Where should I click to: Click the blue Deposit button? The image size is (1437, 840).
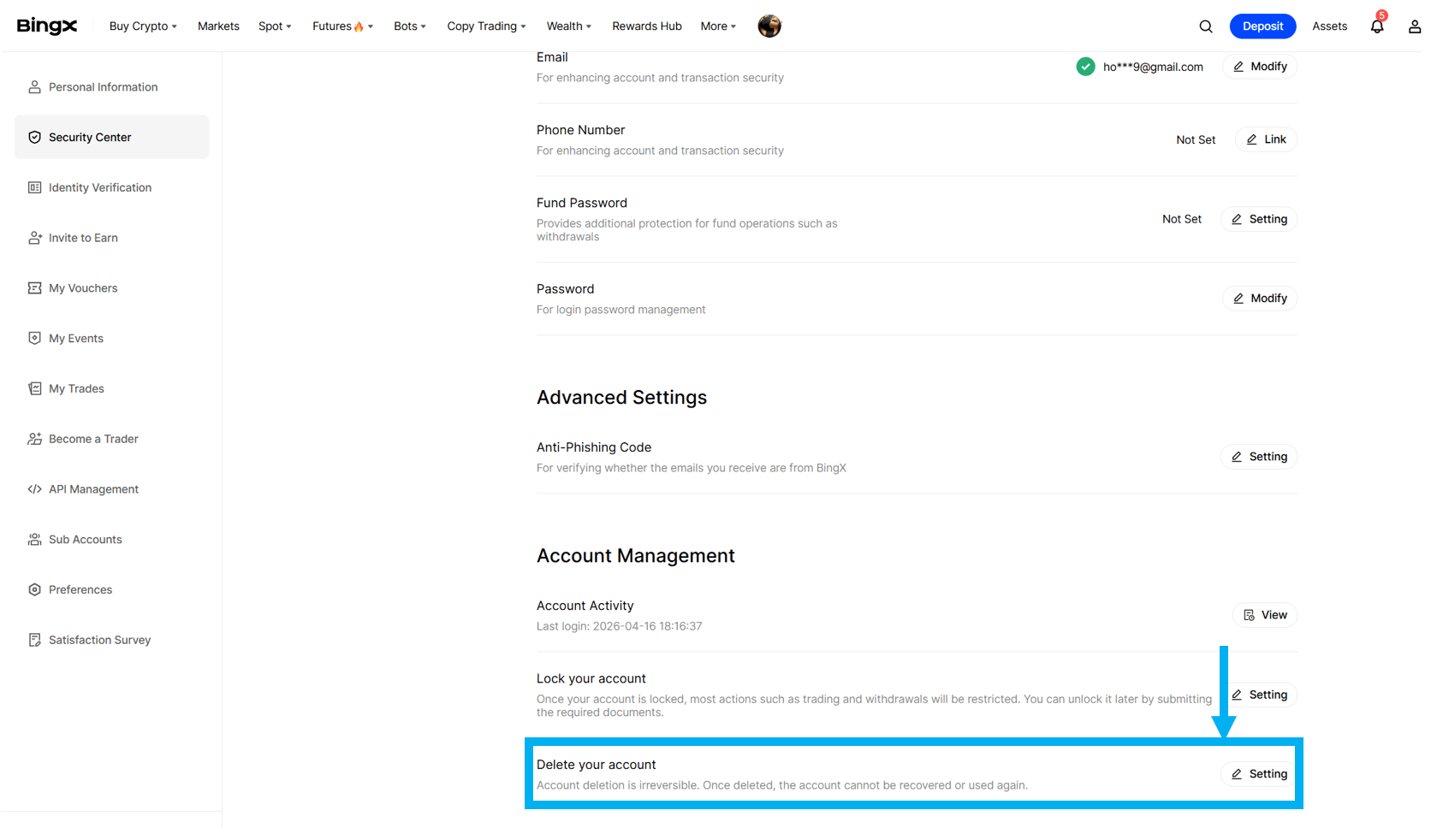1262,27
